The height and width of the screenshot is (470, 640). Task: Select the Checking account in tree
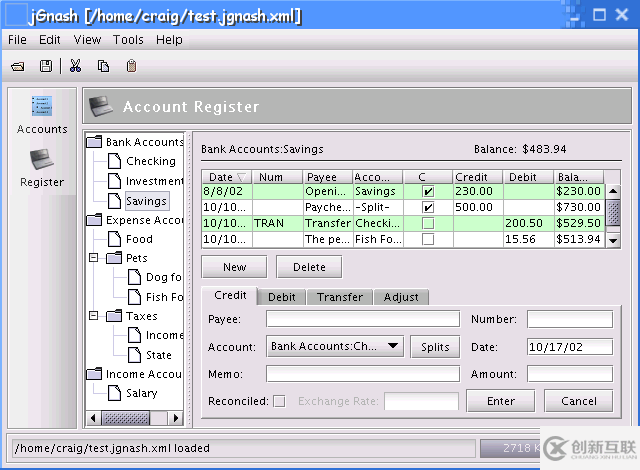150,161
